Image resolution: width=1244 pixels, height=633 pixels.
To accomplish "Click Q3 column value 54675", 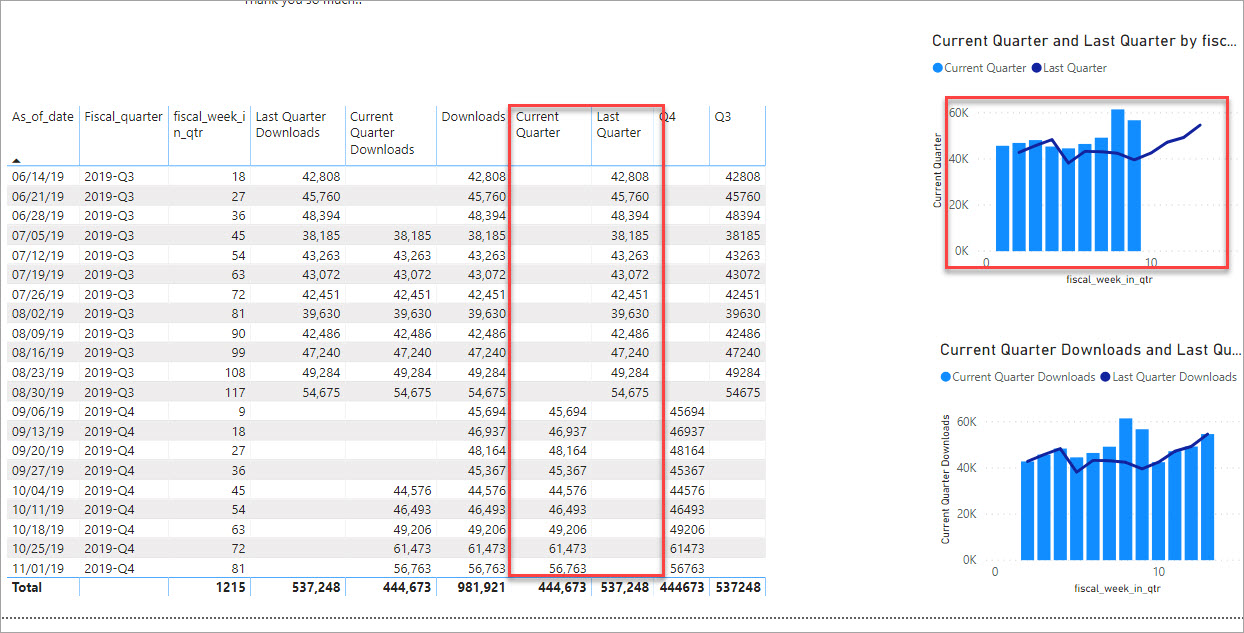I will pyautogui.click(x=741, y=392).
